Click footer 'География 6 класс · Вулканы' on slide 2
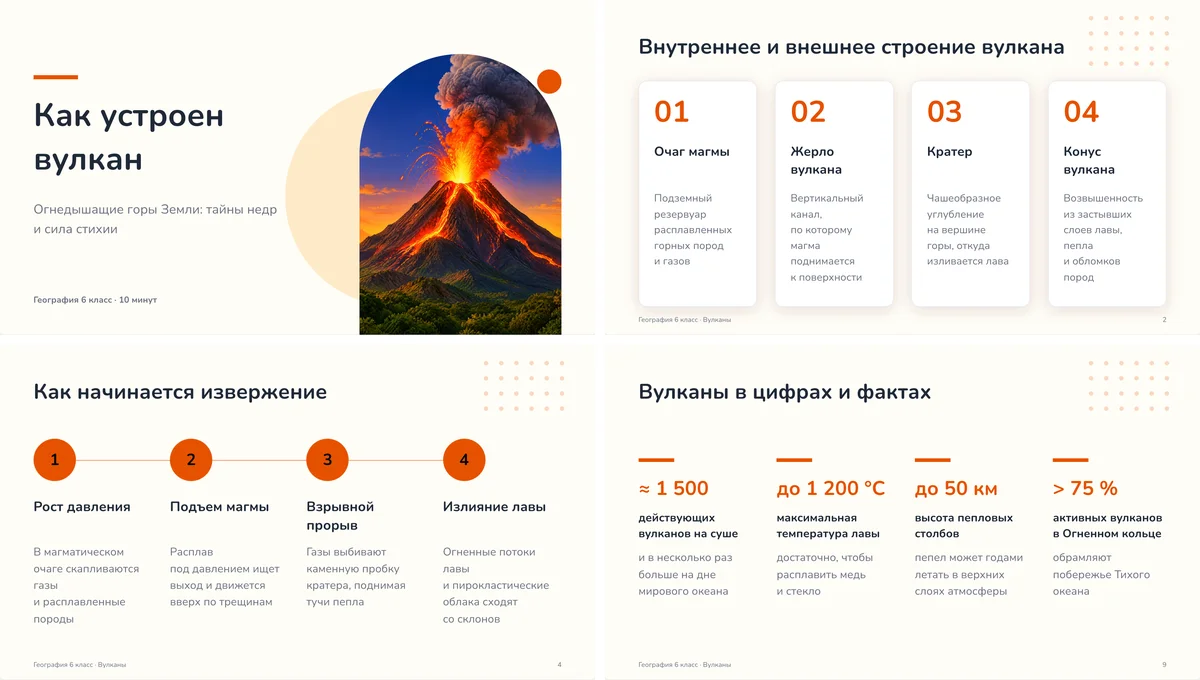The width and height of the screenshot is (1200, 680). [x=685, y=320]
